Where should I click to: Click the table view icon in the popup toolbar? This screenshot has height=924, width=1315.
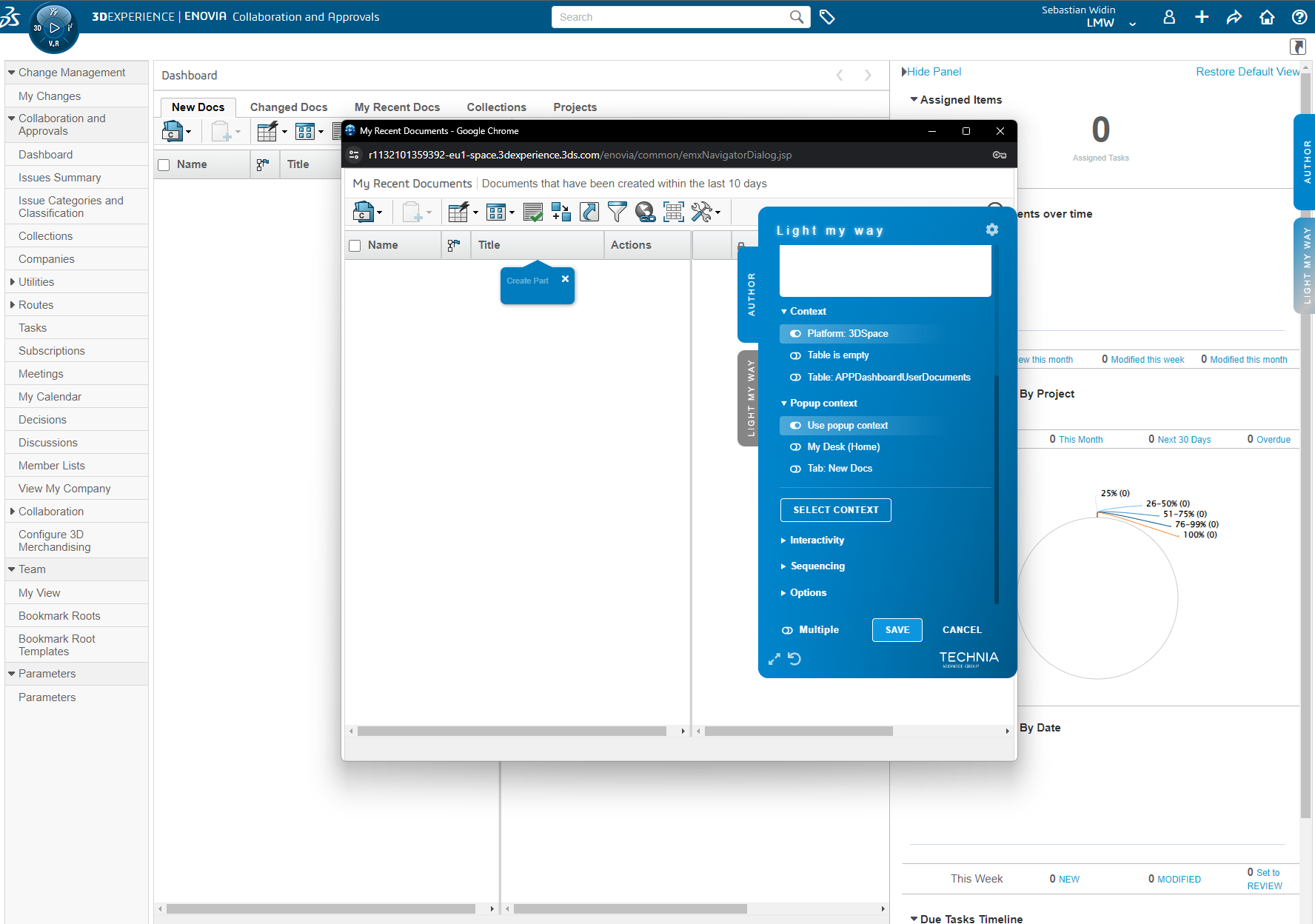pos(496,212)
